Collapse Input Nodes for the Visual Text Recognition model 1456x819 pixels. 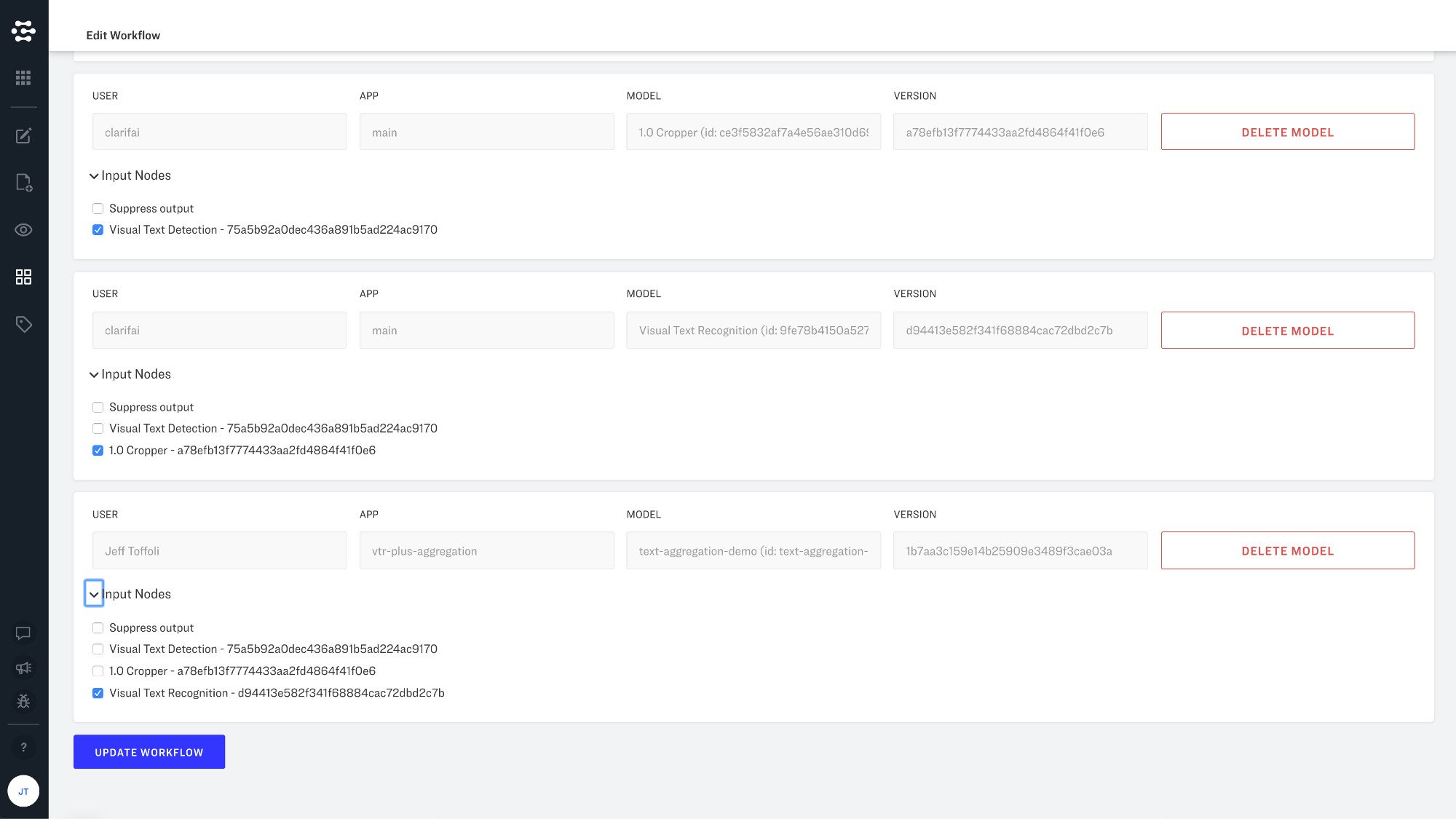[94, 375]
